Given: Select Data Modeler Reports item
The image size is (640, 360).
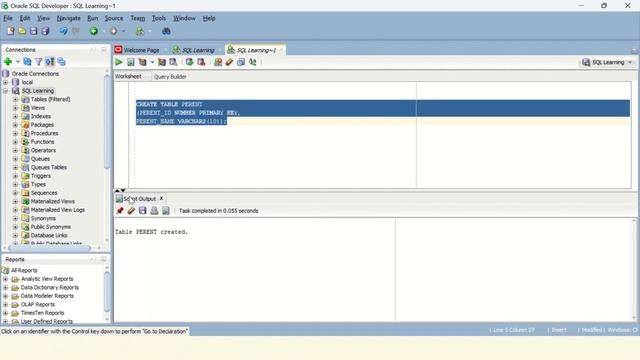Looking at the screenshot, I should point(47,296).
